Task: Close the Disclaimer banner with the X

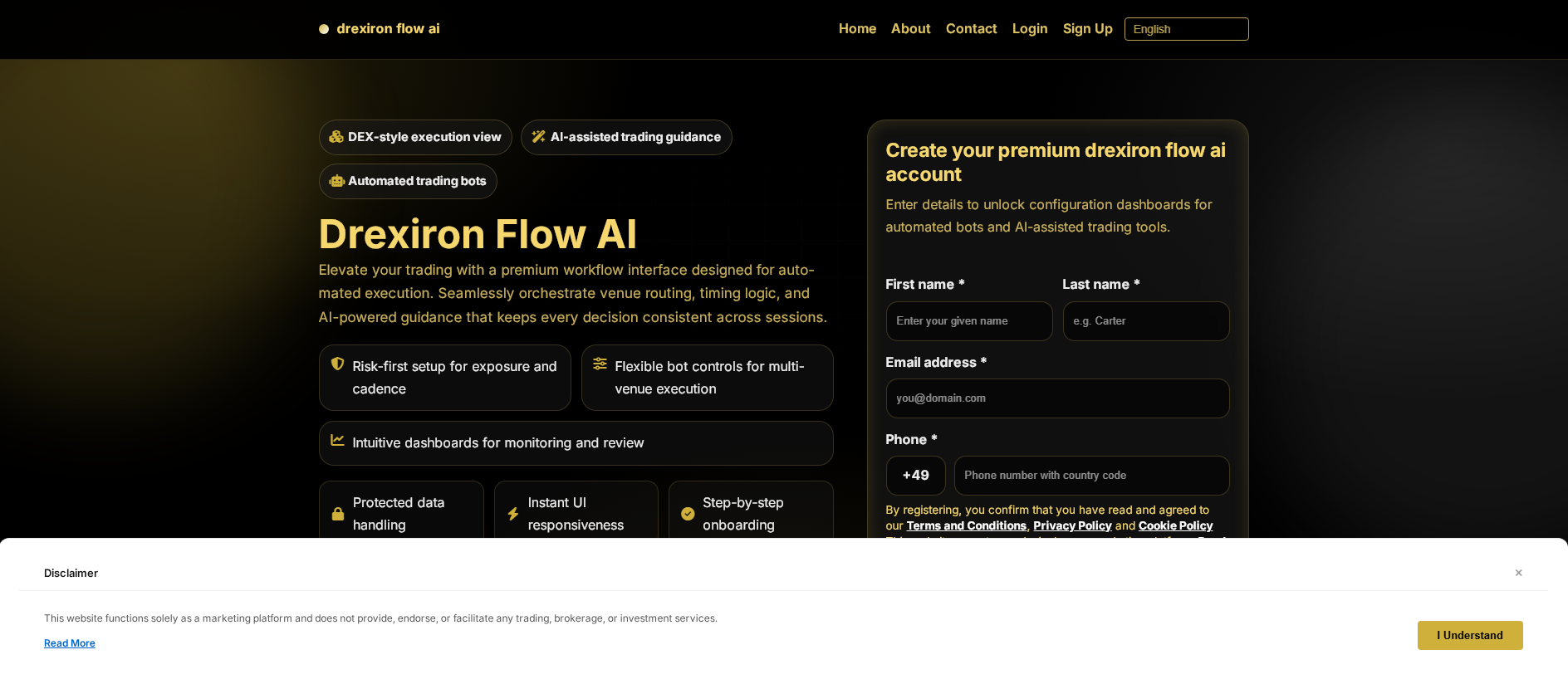Action: pos(1518,573)
